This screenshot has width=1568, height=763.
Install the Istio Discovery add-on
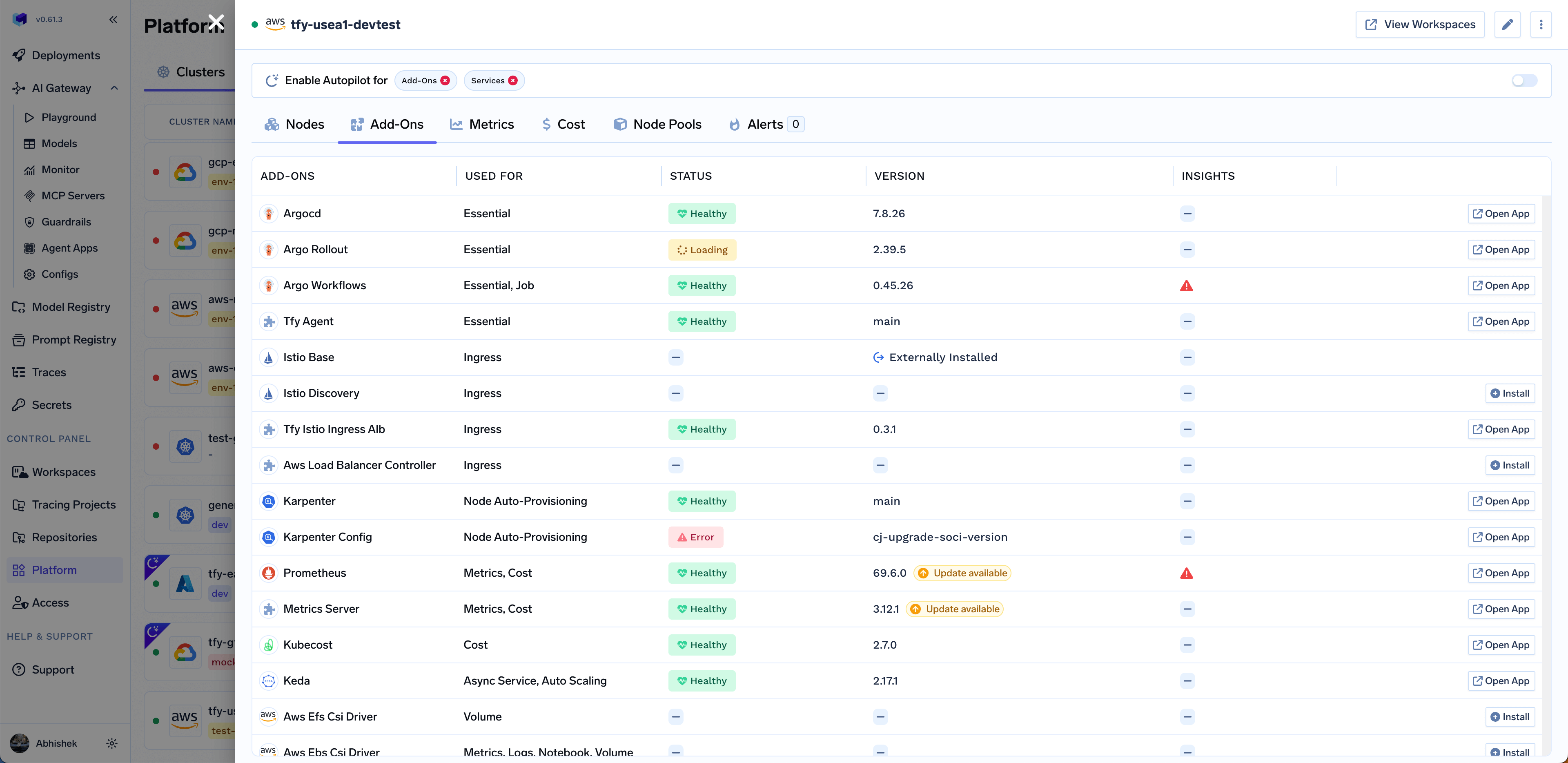point(1510,393)
